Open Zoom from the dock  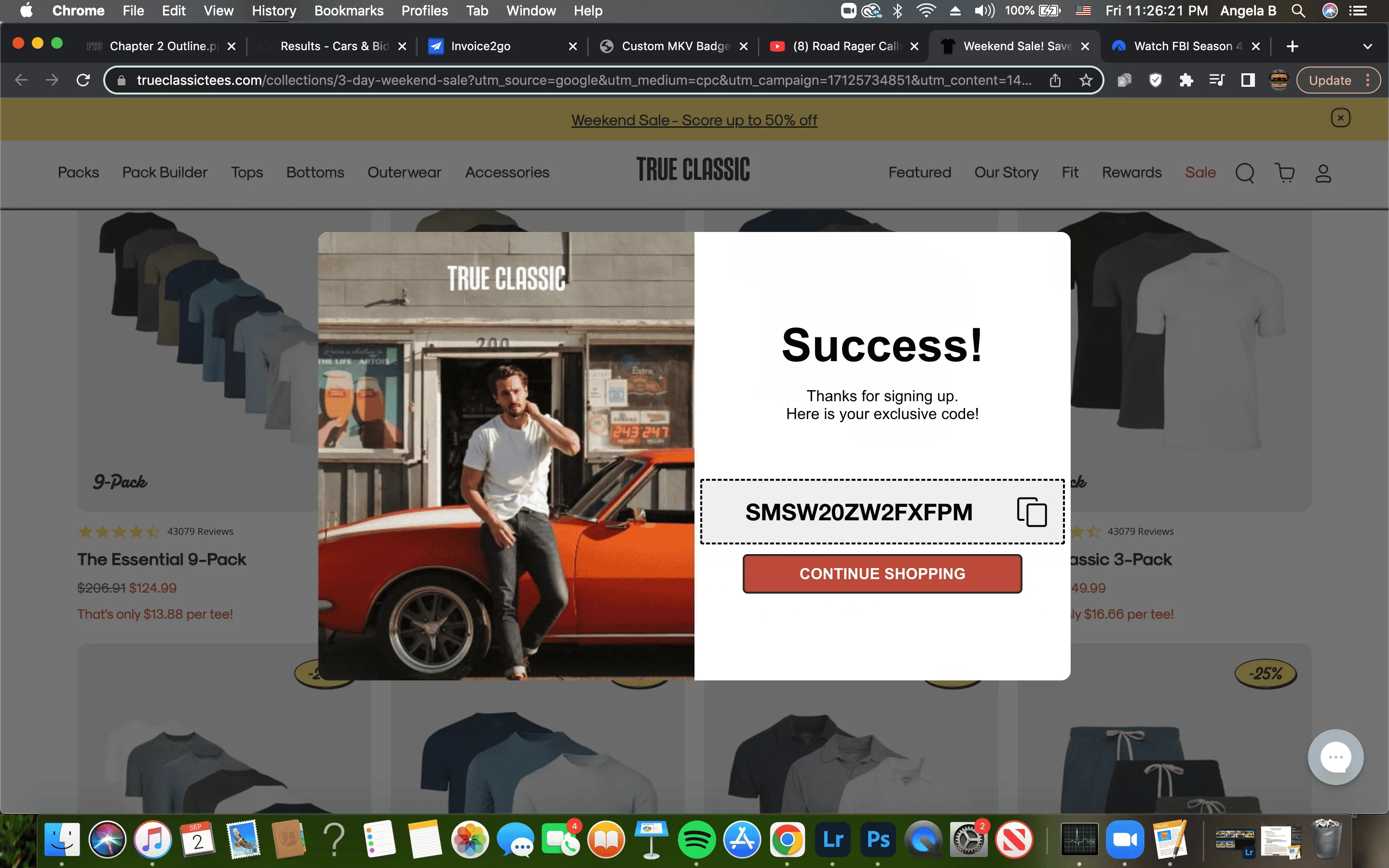(1124, 840)
